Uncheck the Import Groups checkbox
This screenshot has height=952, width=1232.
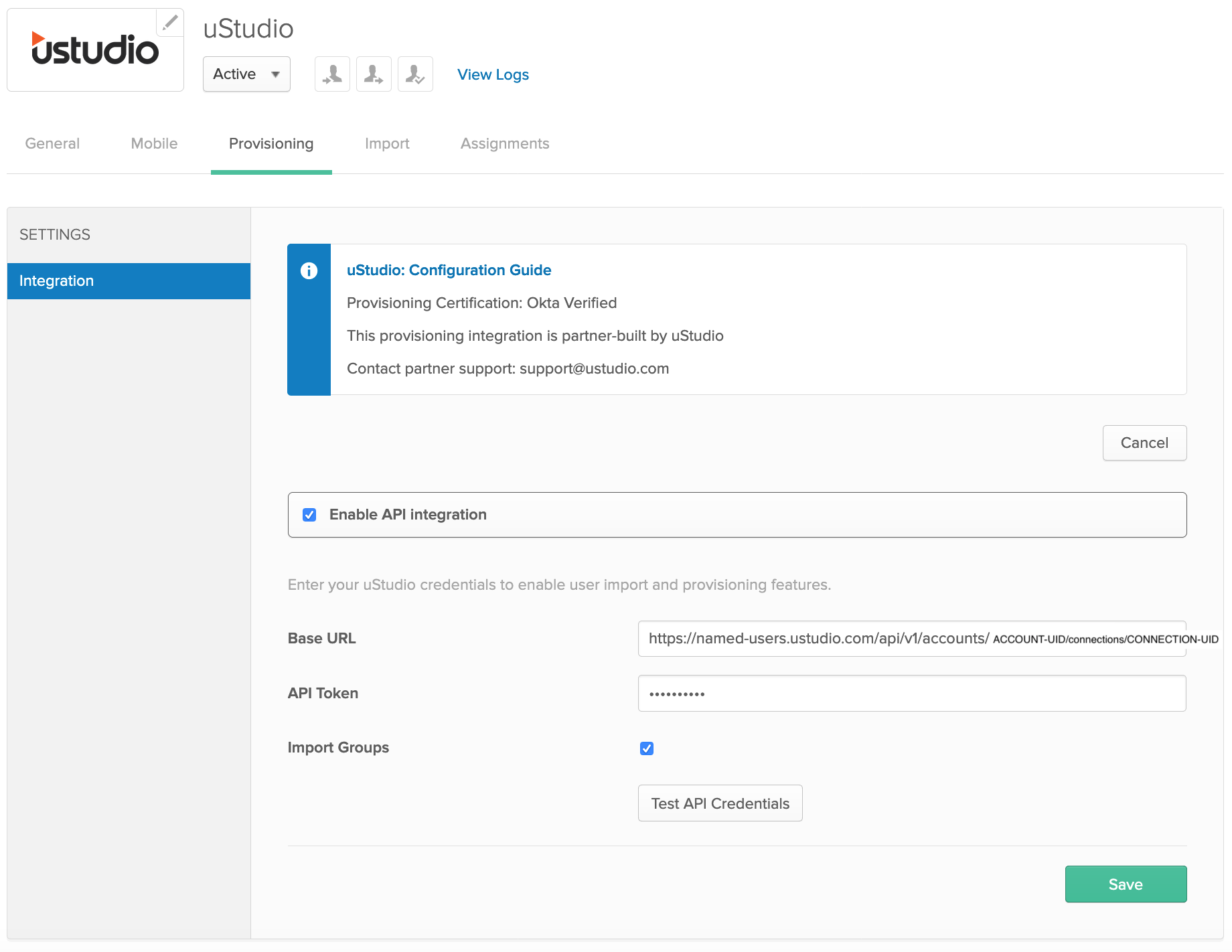[x=647, y=748]
